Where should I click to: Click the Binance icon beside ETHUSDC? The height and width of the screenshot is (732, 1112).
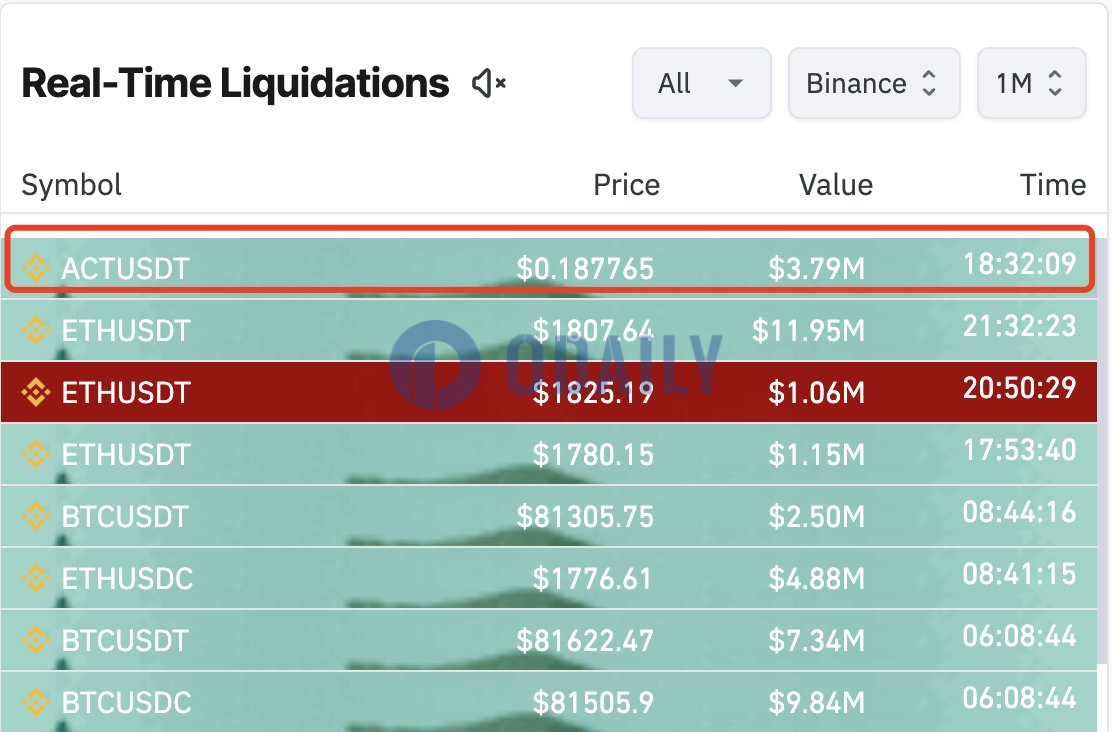[x=35, y=578]
